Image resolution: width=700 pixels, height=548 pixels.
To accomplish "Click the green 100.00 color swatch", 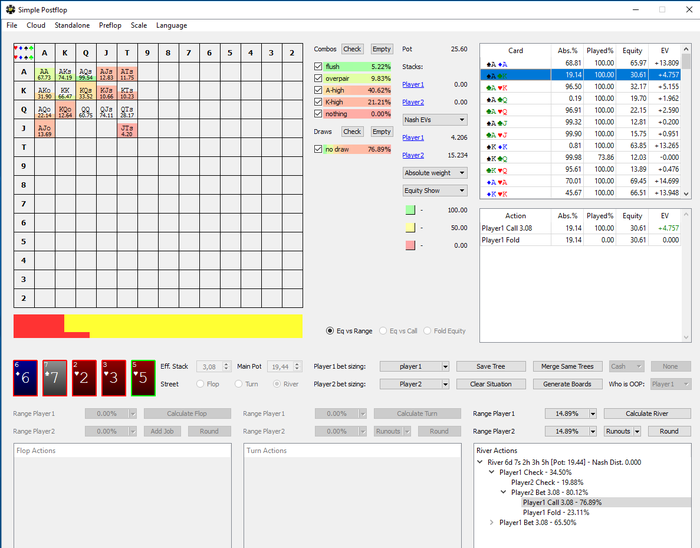I will click(410, 210).
